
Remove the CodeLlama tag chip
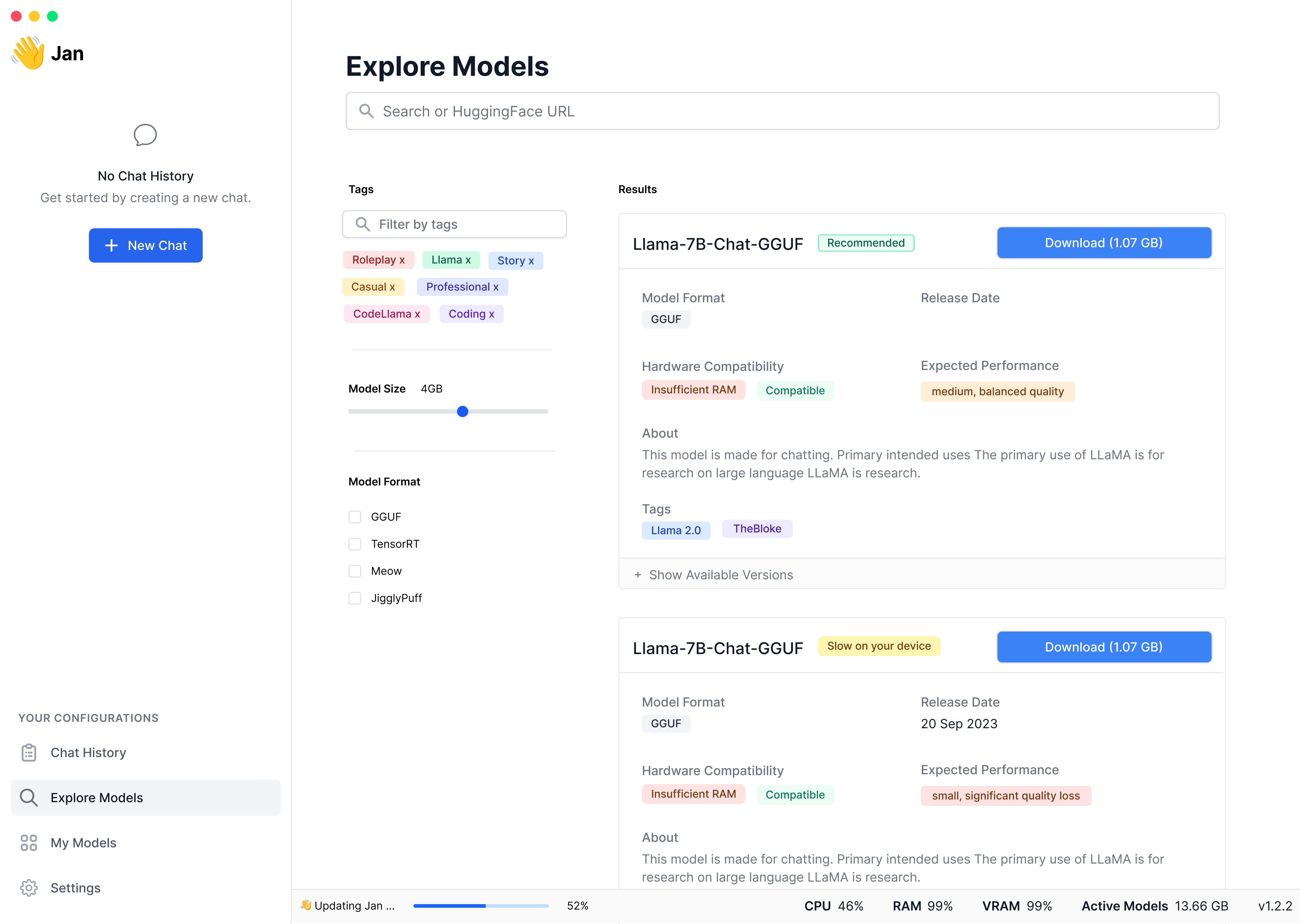click(x=417, y=314)
